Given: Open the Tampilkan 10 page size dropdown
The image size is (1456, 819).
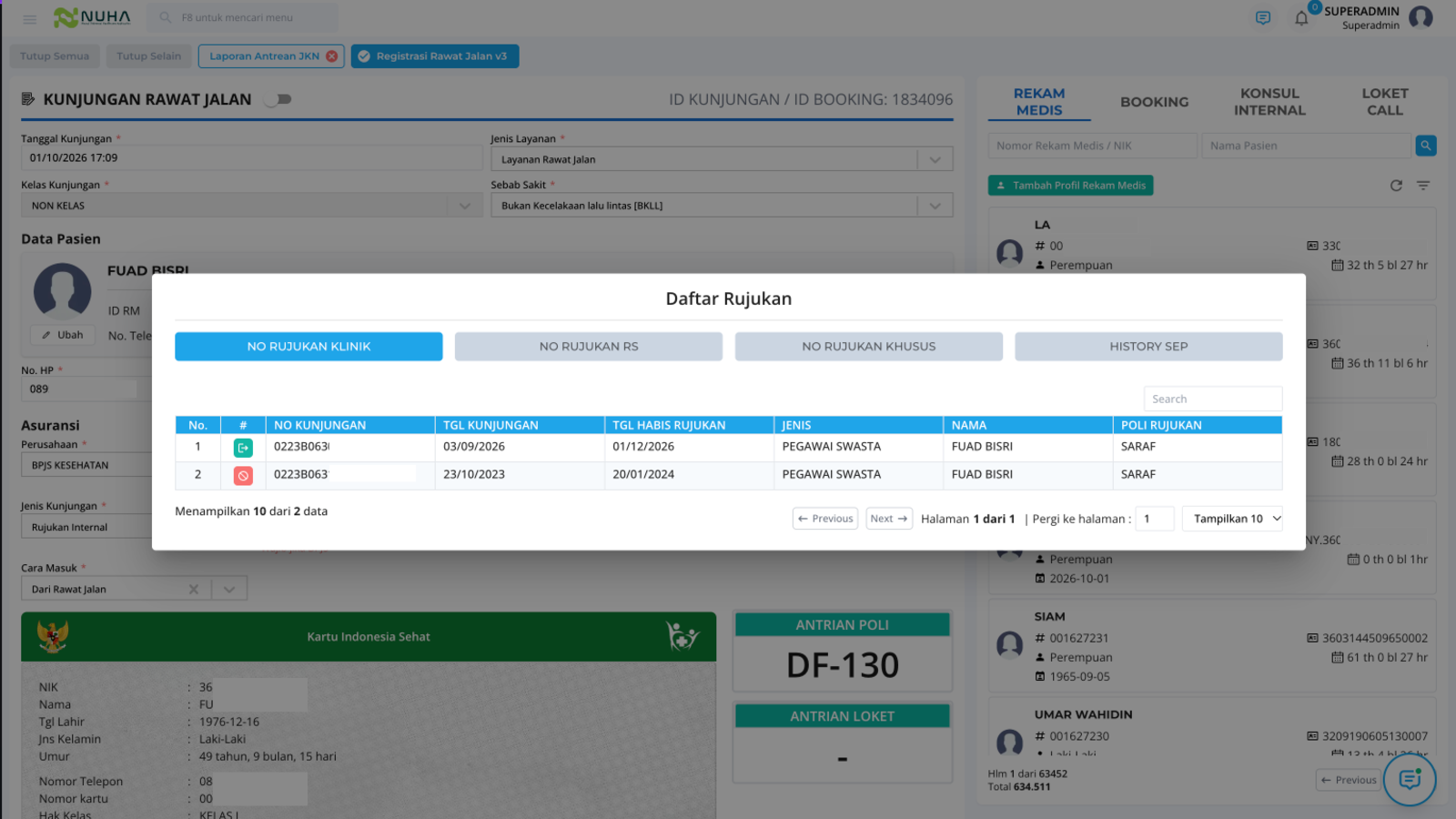Looking at the screenshot, I should (x=1232, y=519).
